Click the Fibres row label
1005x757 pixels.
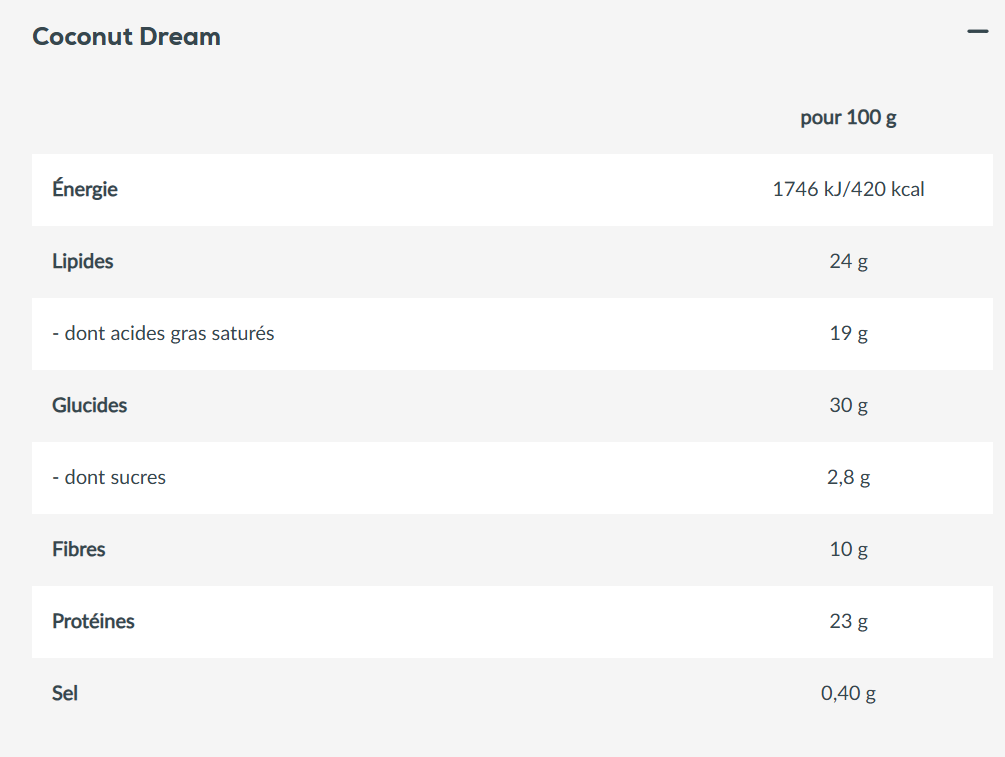tap(79, 549)
